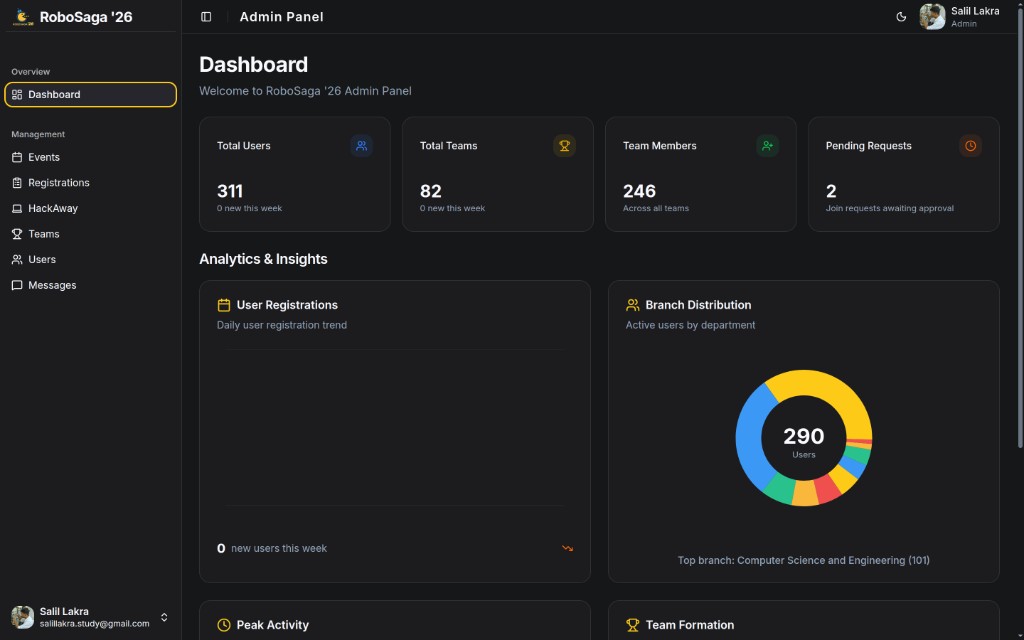Click the orange downward trend icon

coord(568,549)
